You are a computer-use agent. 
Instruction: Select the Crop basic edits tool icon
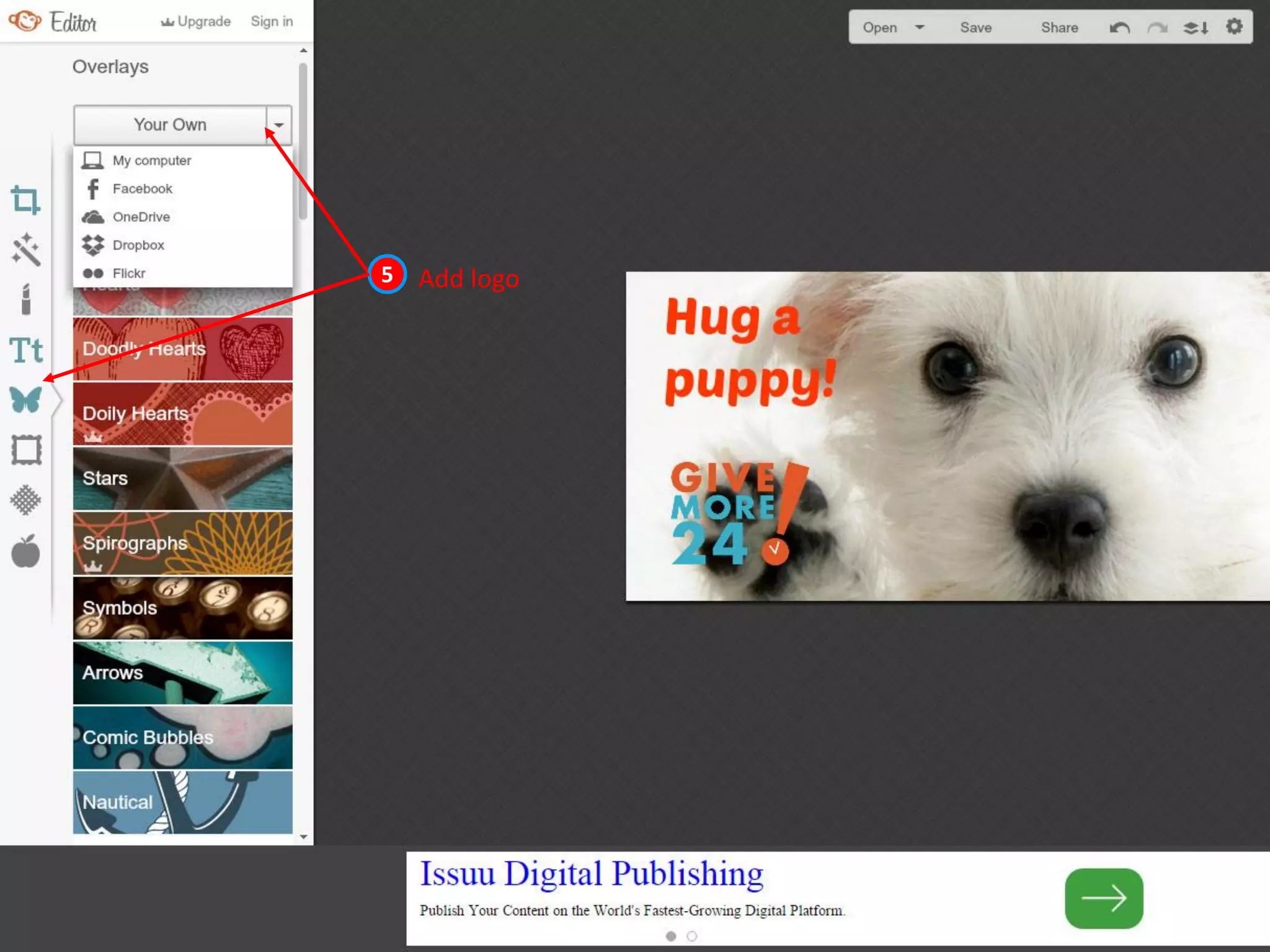(x=25, y=200)
